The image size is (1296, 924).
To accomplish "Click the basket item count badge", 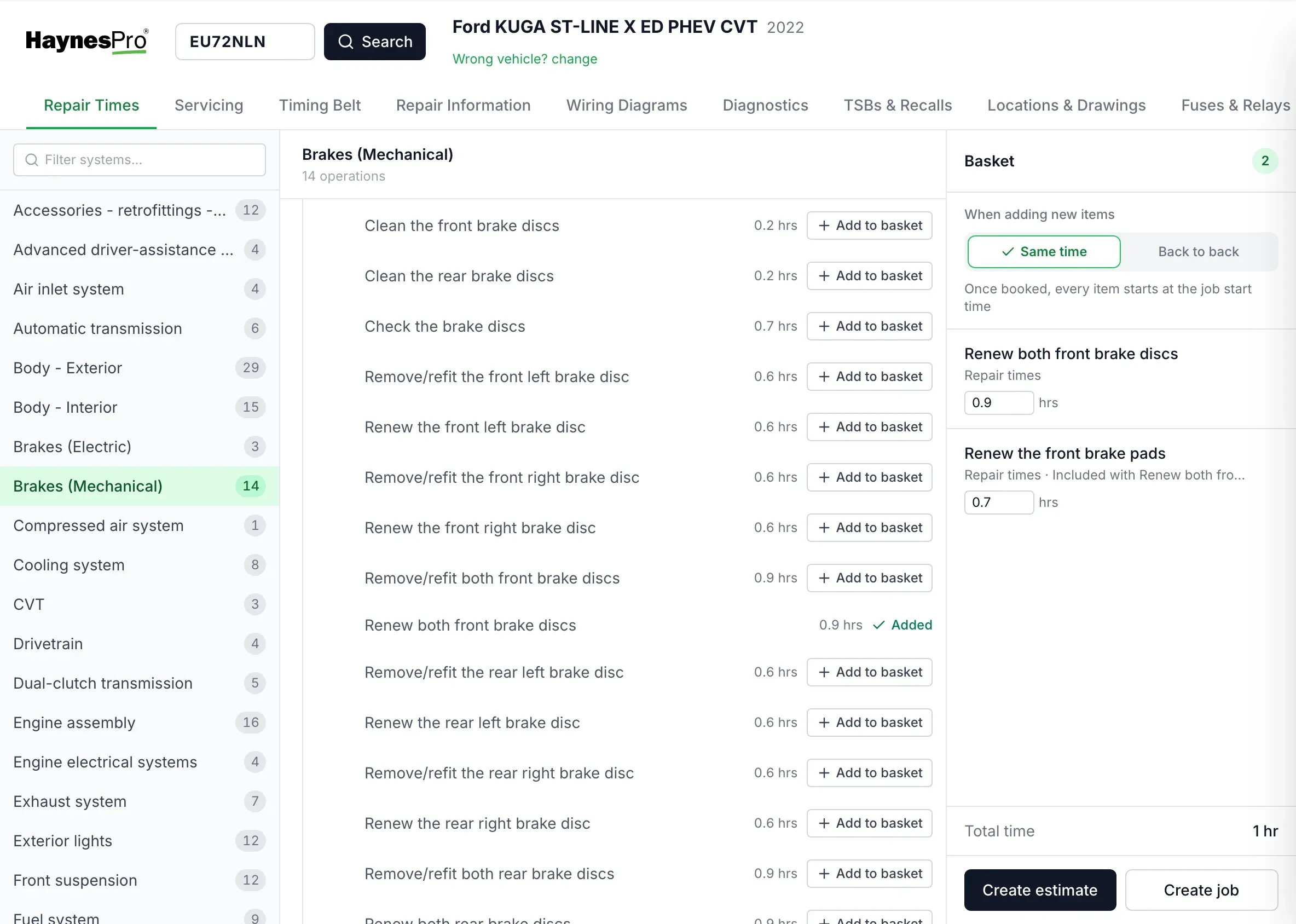I will pyautogui.click(x=1264, y=161).
